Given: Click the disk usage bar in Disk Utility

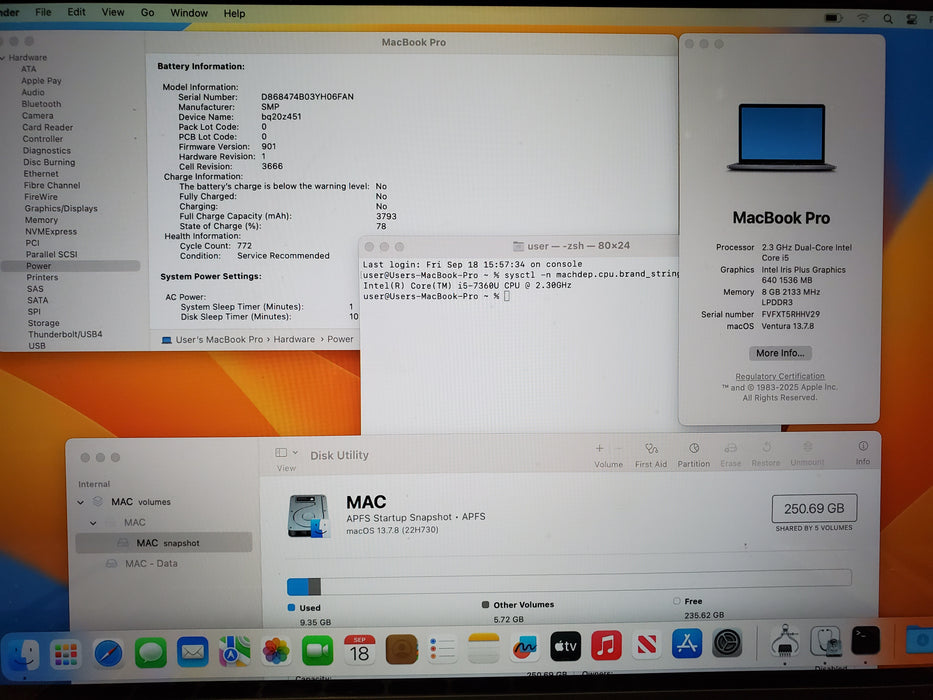Looking at the screenshot, I should pyautogui.click(x=569, y=583).
